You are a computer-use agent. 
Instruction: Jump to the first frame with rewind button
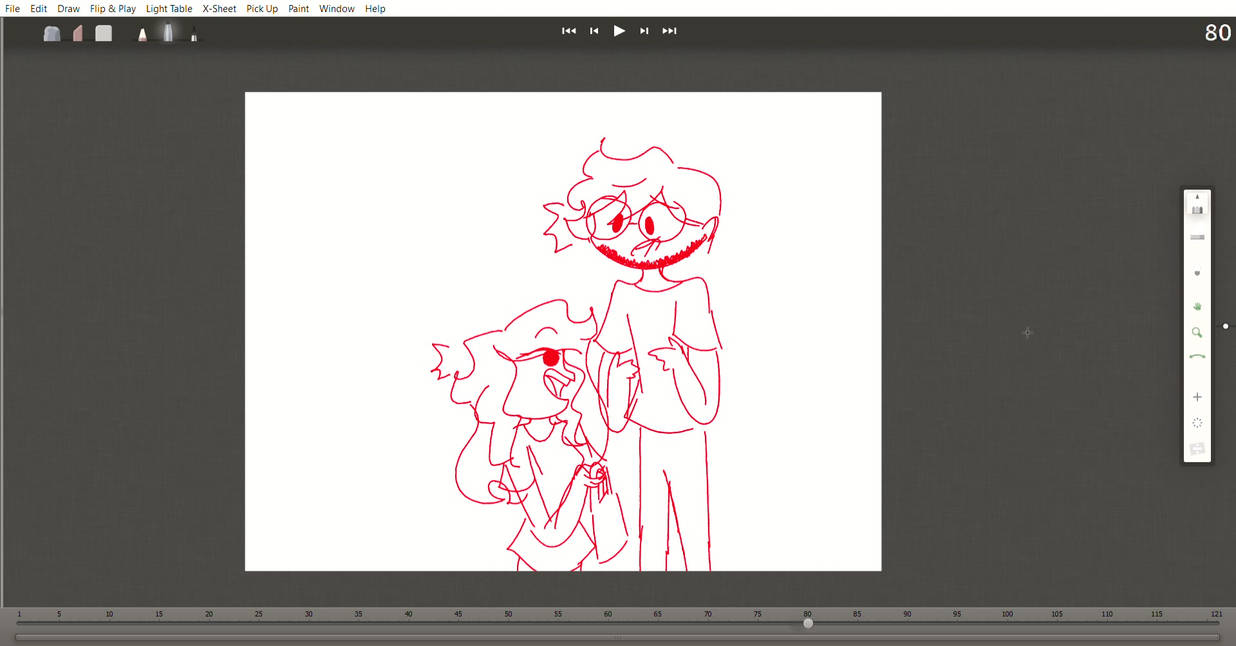(x=568, y=30)
